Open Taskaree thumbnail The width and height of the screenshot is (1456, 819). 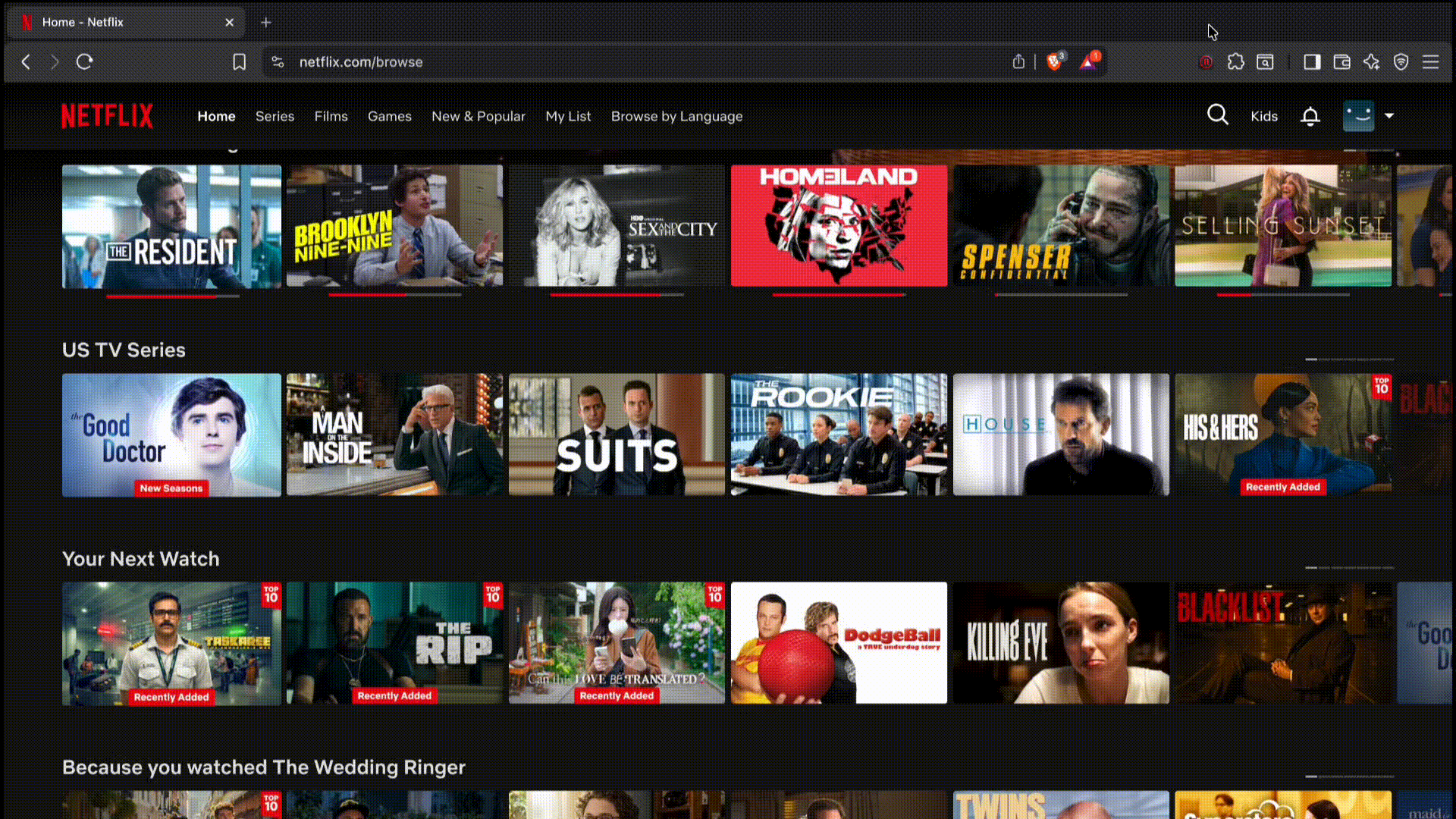171,644
